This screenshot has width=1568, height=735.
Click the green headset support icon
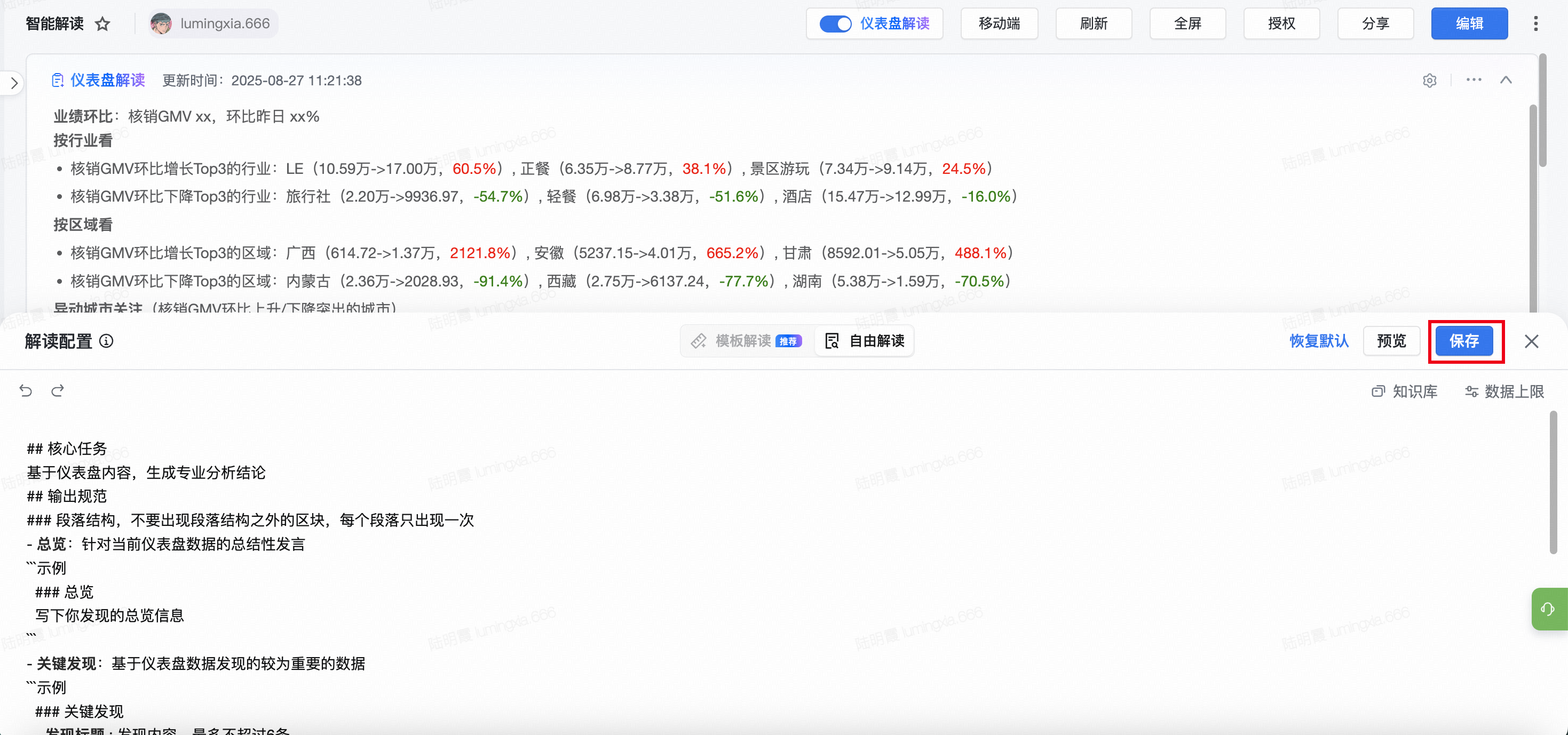1547,609
